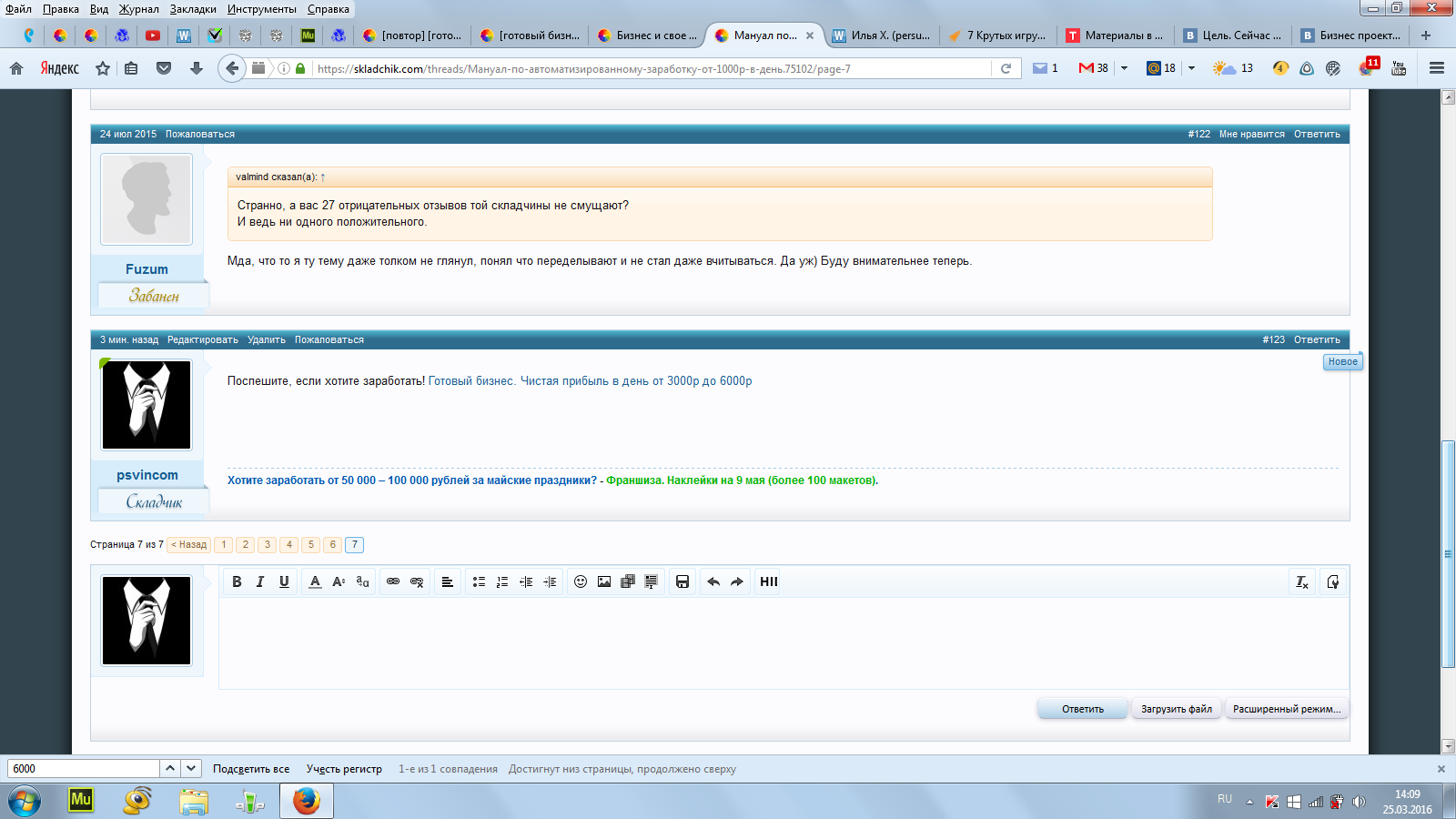
Task: Click 'Удалить' on post #123
Action: (267, 339)
